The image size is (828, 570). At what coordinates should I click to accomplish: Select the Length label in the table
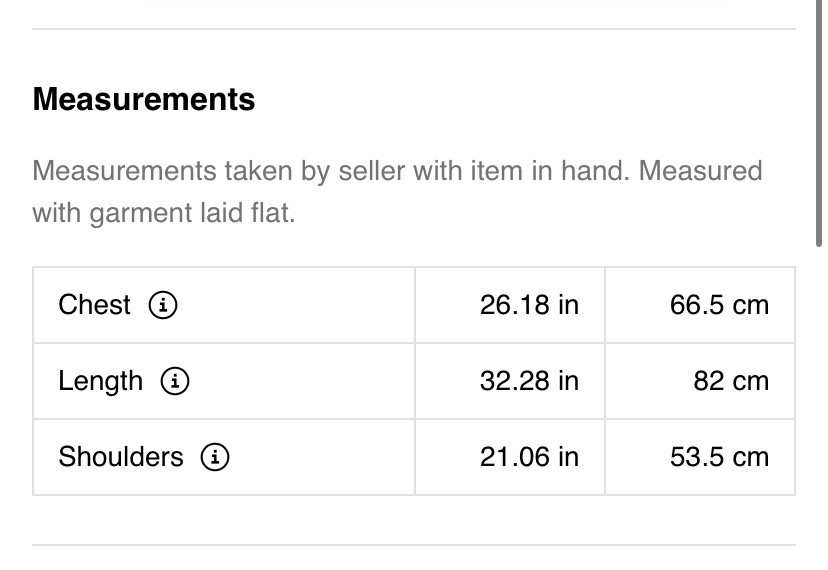[100, 381]
